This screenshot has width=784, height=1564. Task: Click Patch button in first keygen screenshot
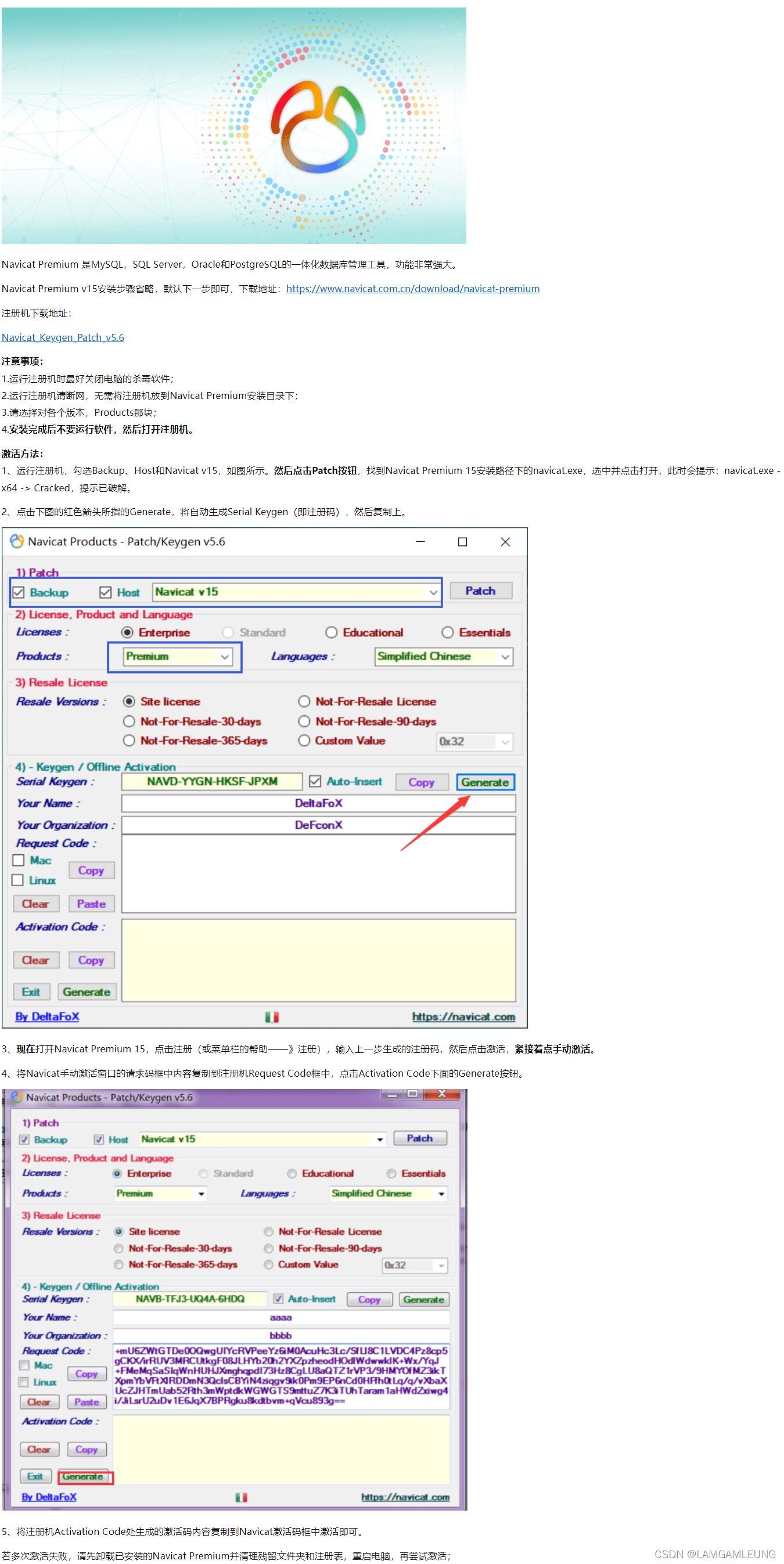point(481,591)
